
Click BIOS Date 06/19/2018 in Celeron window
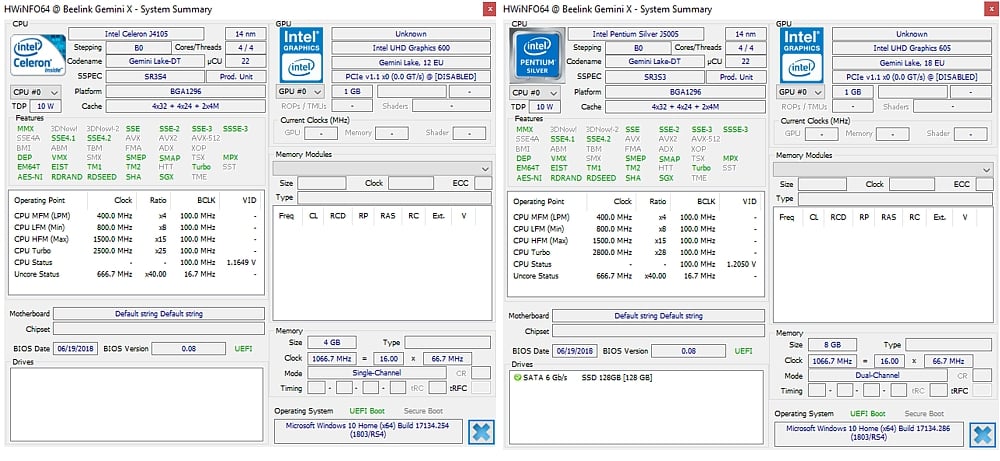click(77, 349)
